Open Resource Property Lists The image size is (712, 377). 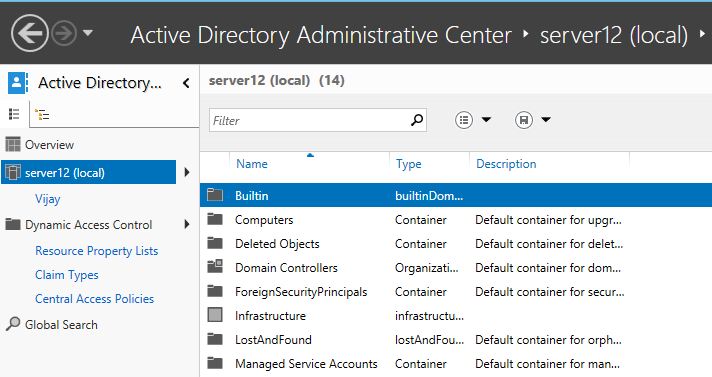click(x=97, y=251)
